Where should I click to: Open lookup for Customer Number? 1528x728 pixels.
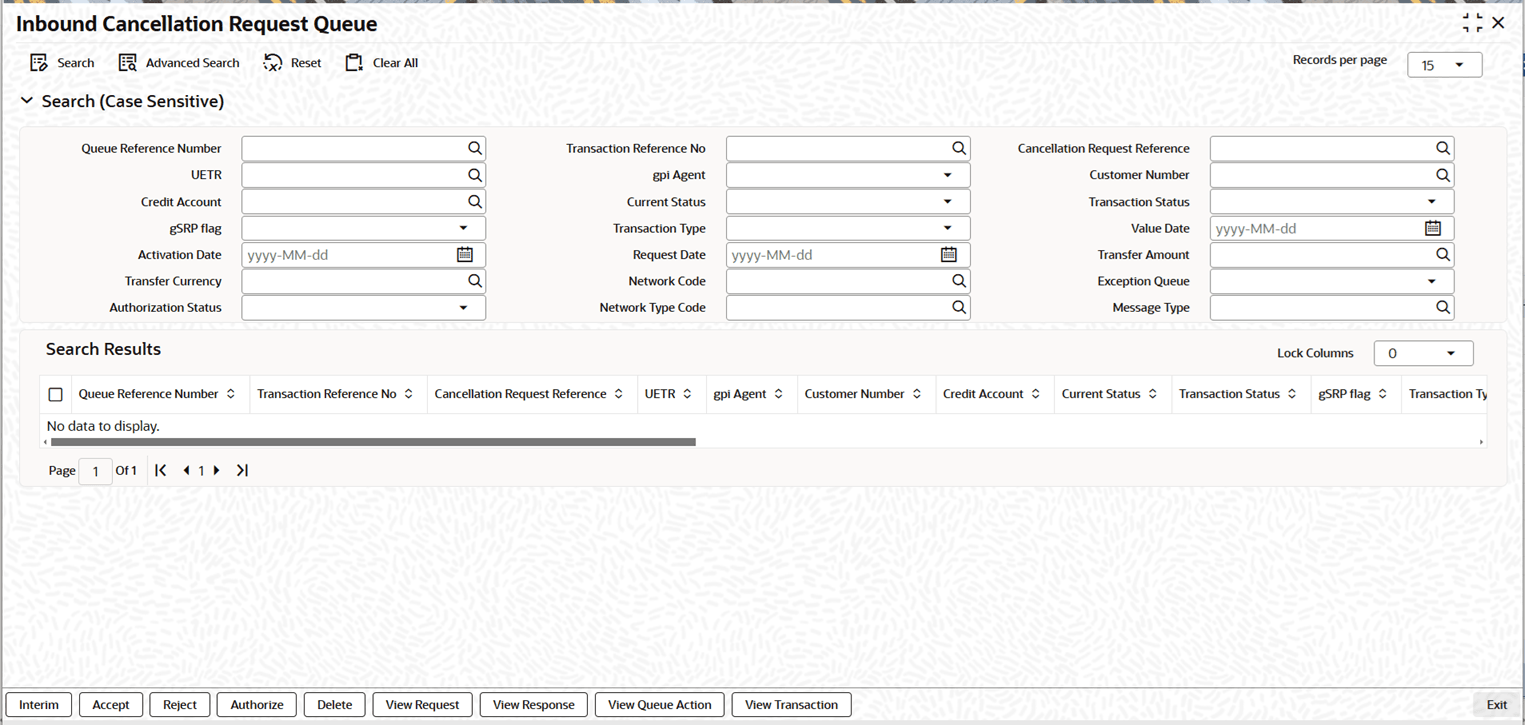[1443, 175]
